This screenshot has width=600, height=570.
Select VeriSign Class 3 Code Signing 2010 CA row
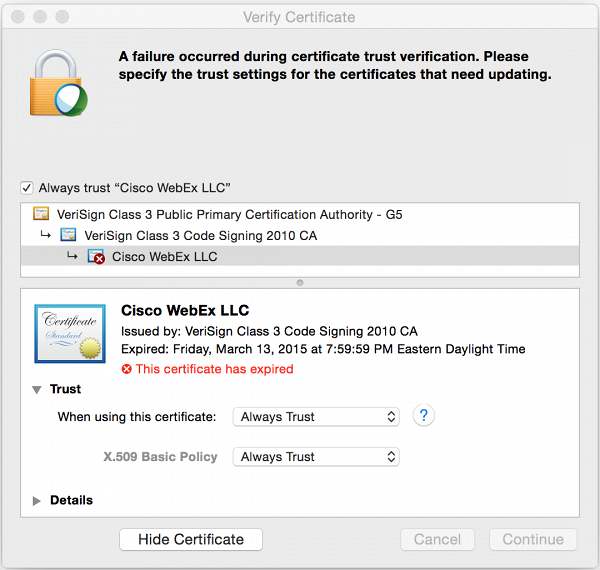300,235
